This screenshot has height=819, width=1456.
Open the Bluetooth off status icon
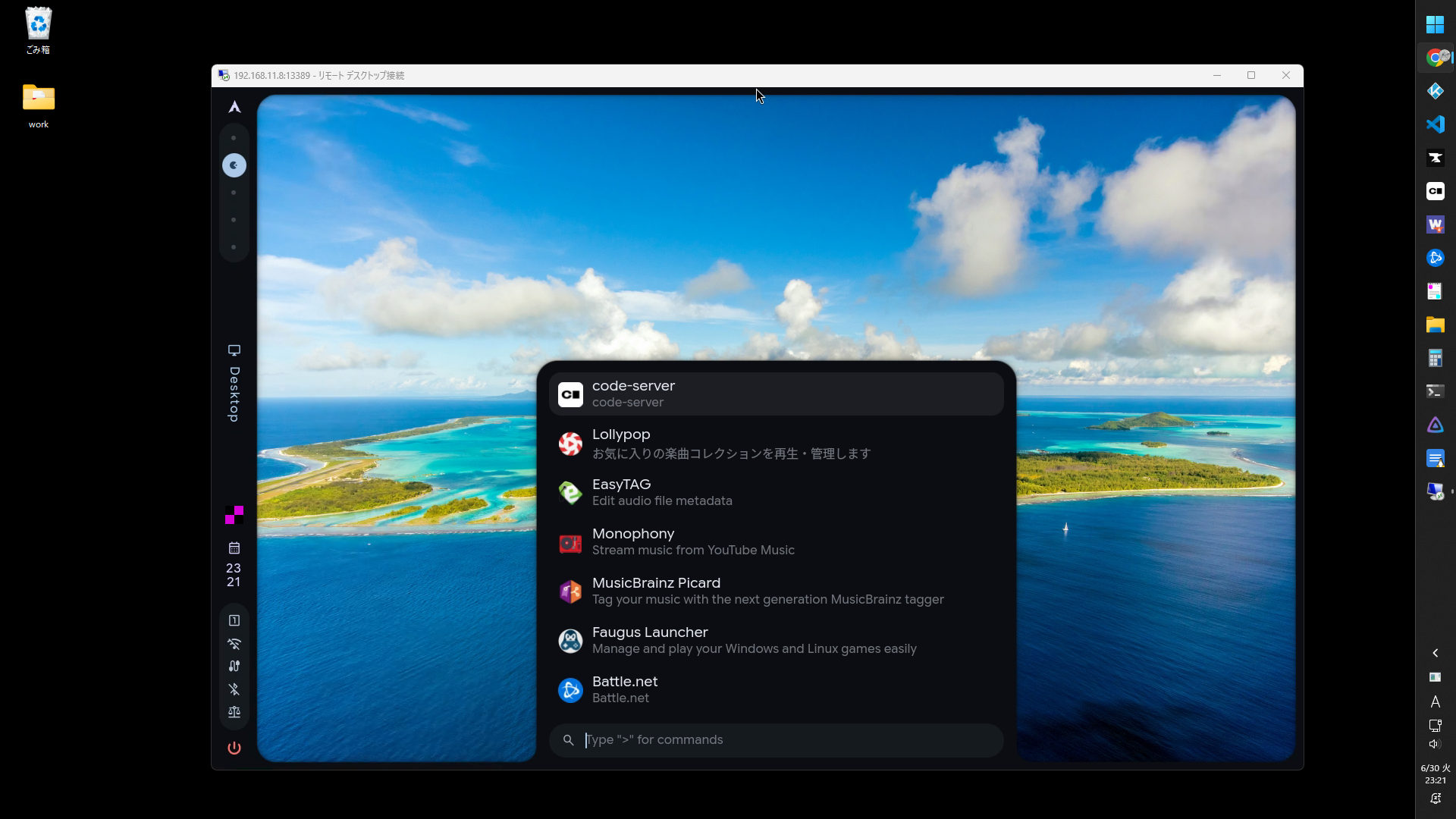[234, 689]
